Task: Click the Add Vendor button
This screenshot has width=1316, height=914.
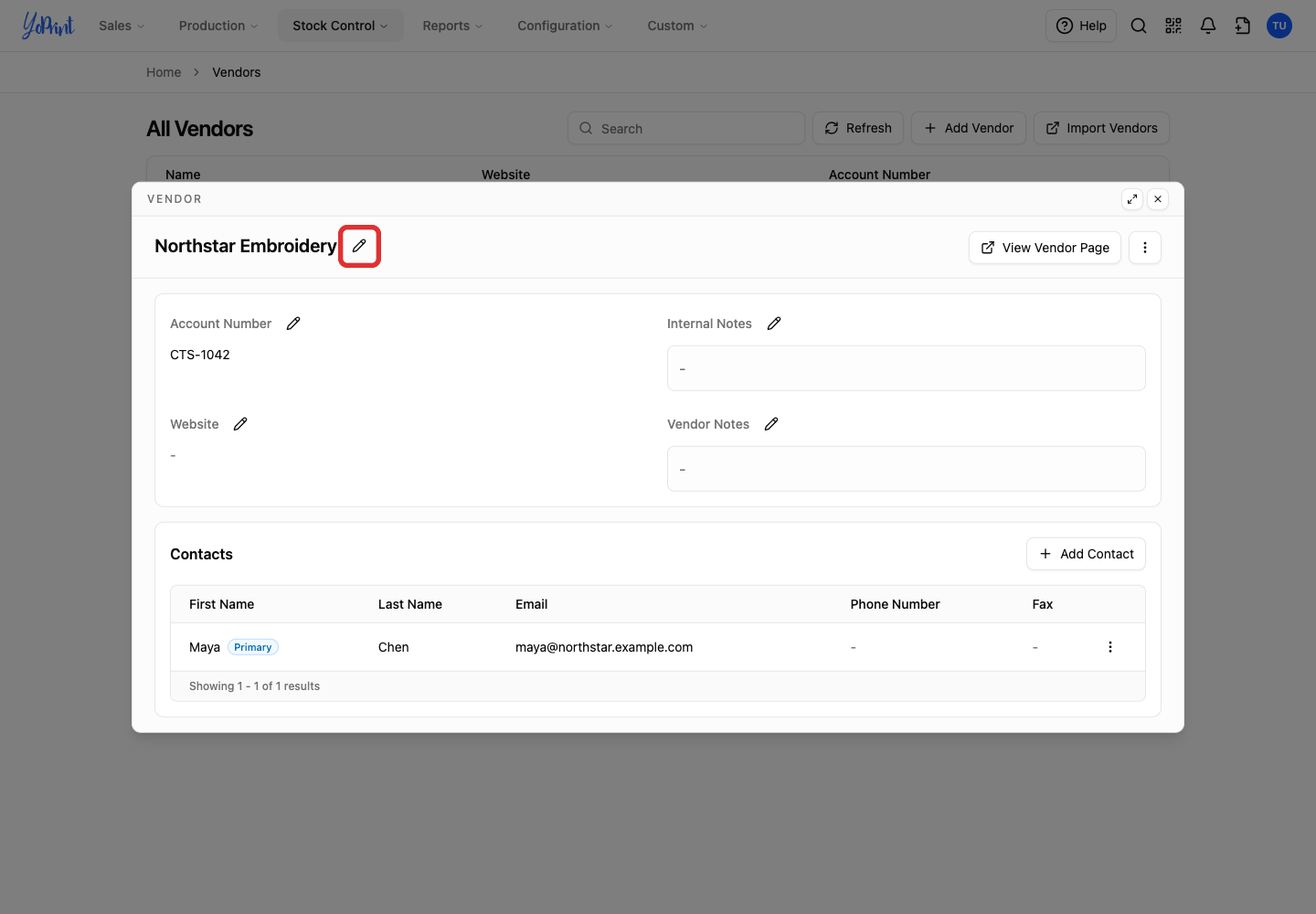Action: 969,128
